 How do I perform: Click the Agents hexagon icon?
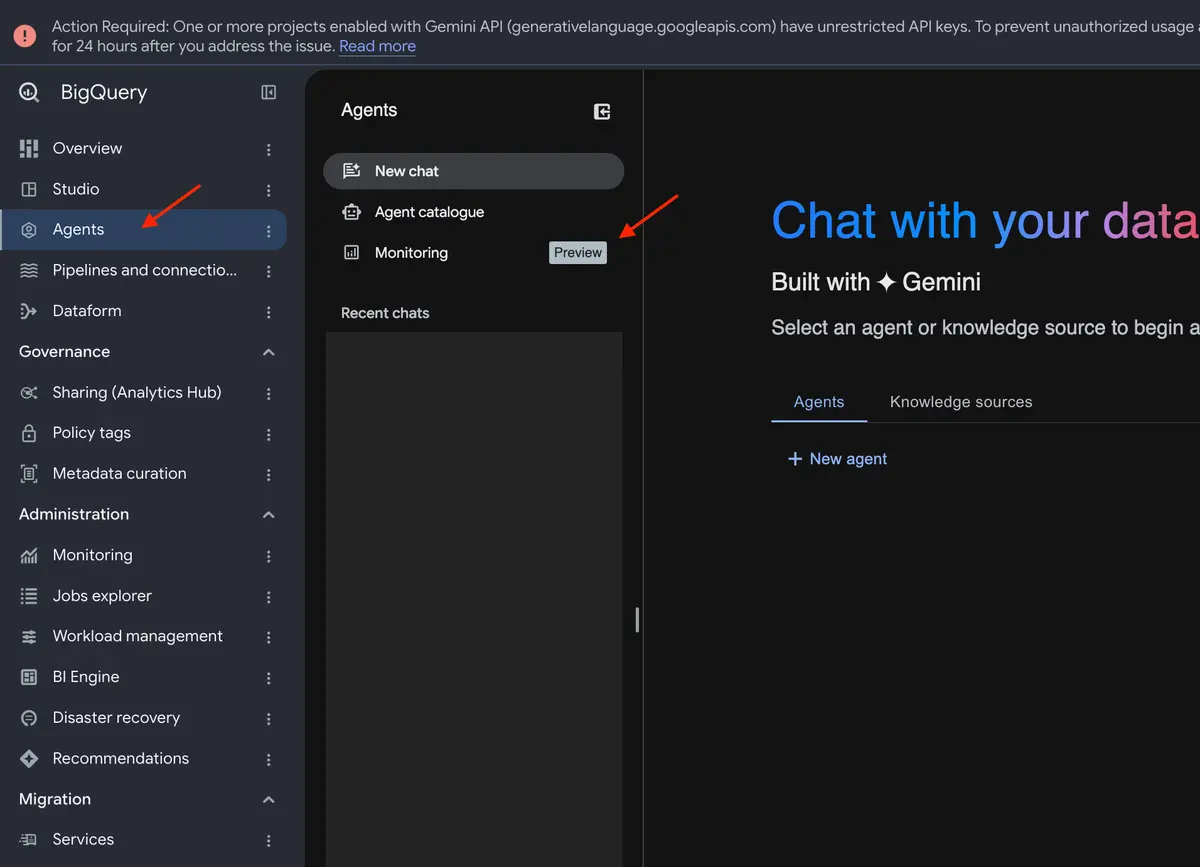[29, 230]
